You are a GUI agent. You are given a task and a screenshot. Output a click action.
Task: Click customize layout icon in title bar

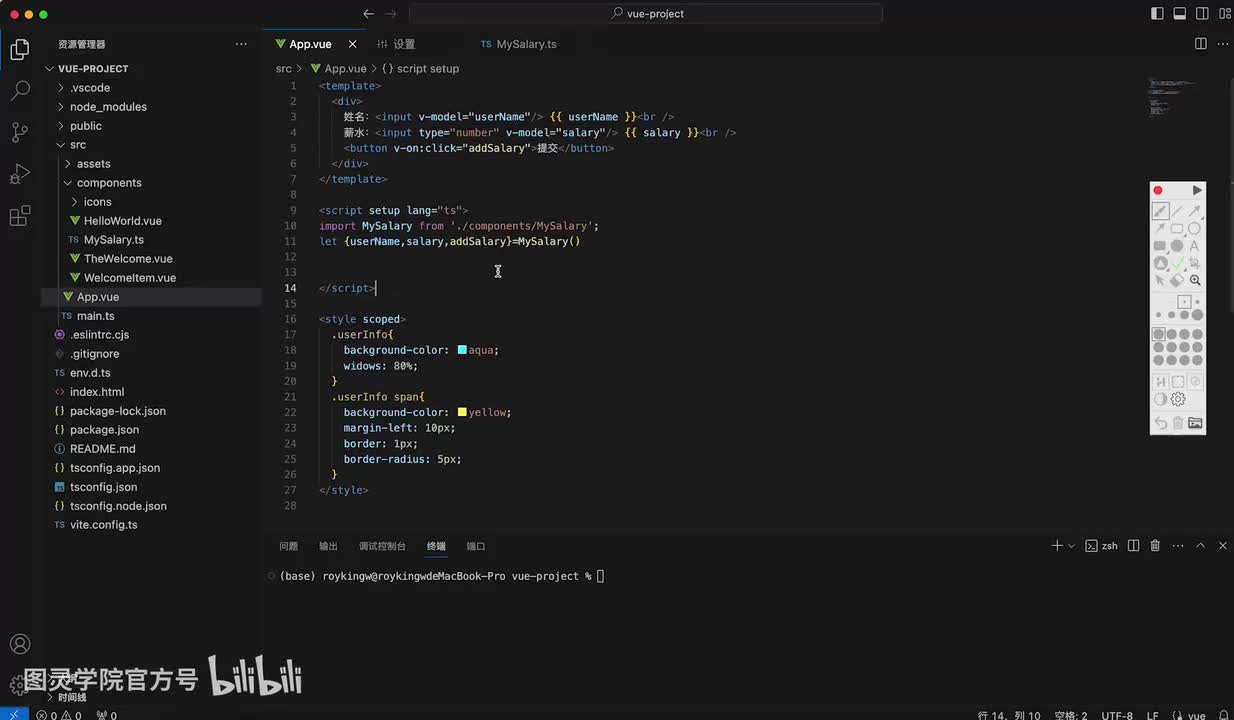click(1224, 14)
